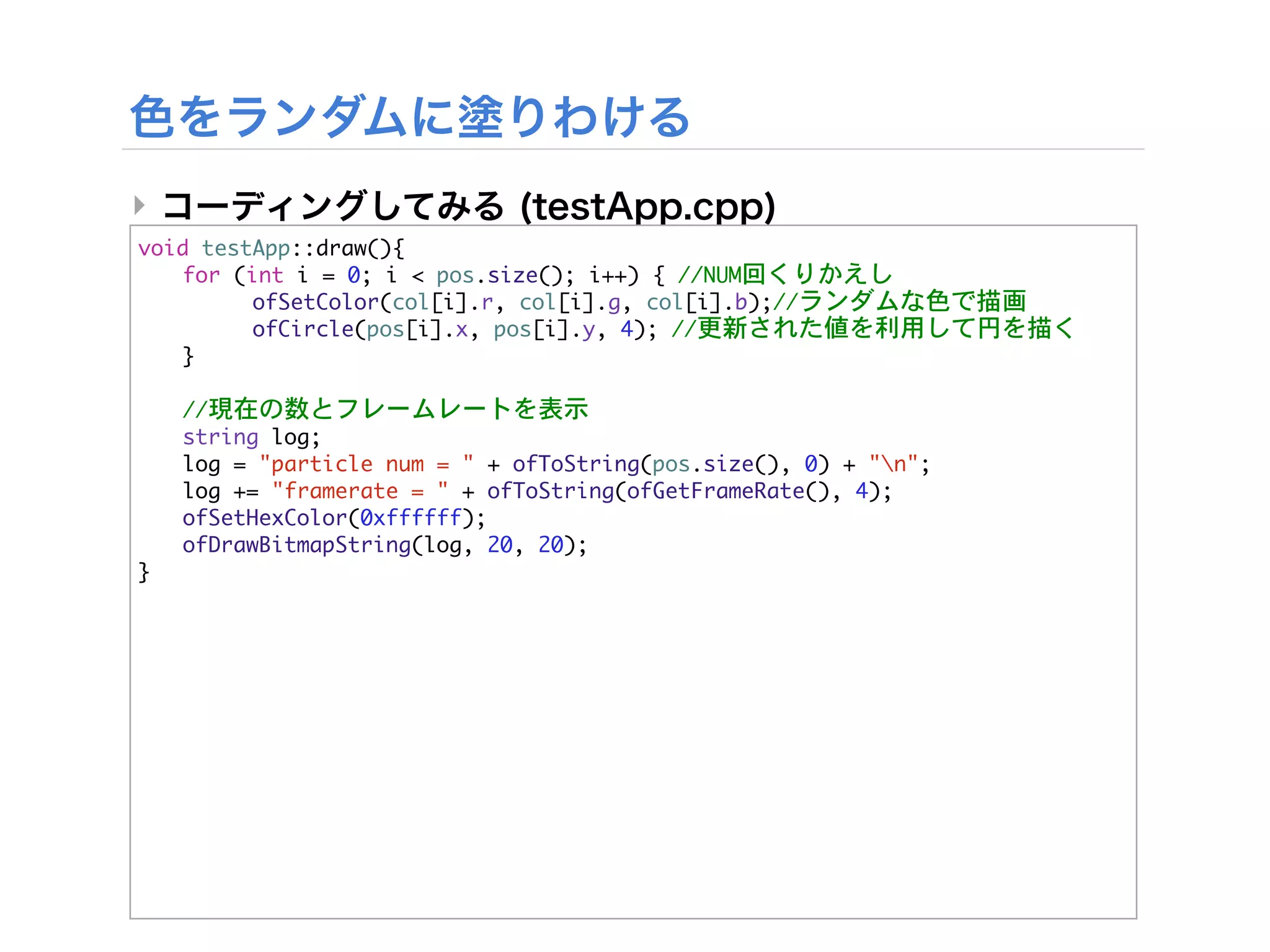Viewport: 1270px width, 952px height.
Task: Click the string "\n" in the log line
Action: click(x=894, y=464)
